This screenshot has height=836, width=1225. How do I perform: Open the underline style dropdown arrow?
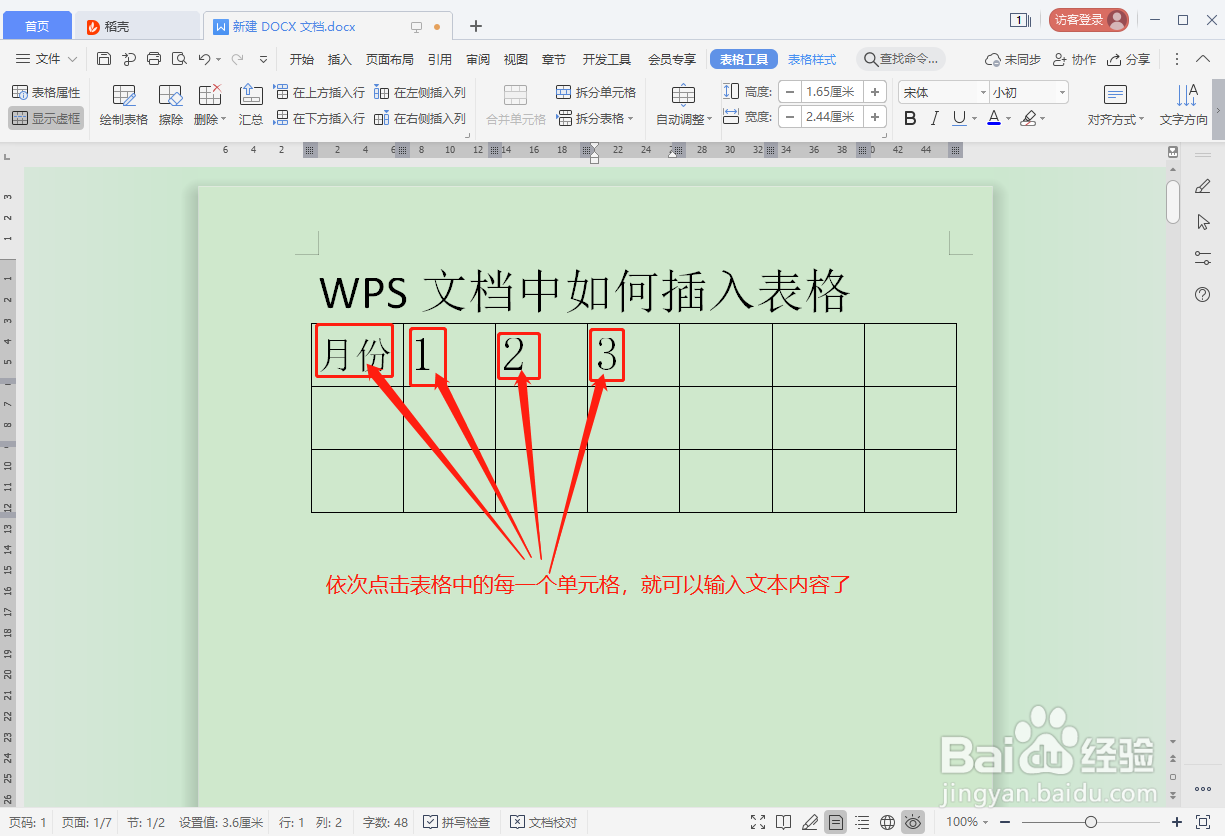pyautogui.click(x=975, y=119)
